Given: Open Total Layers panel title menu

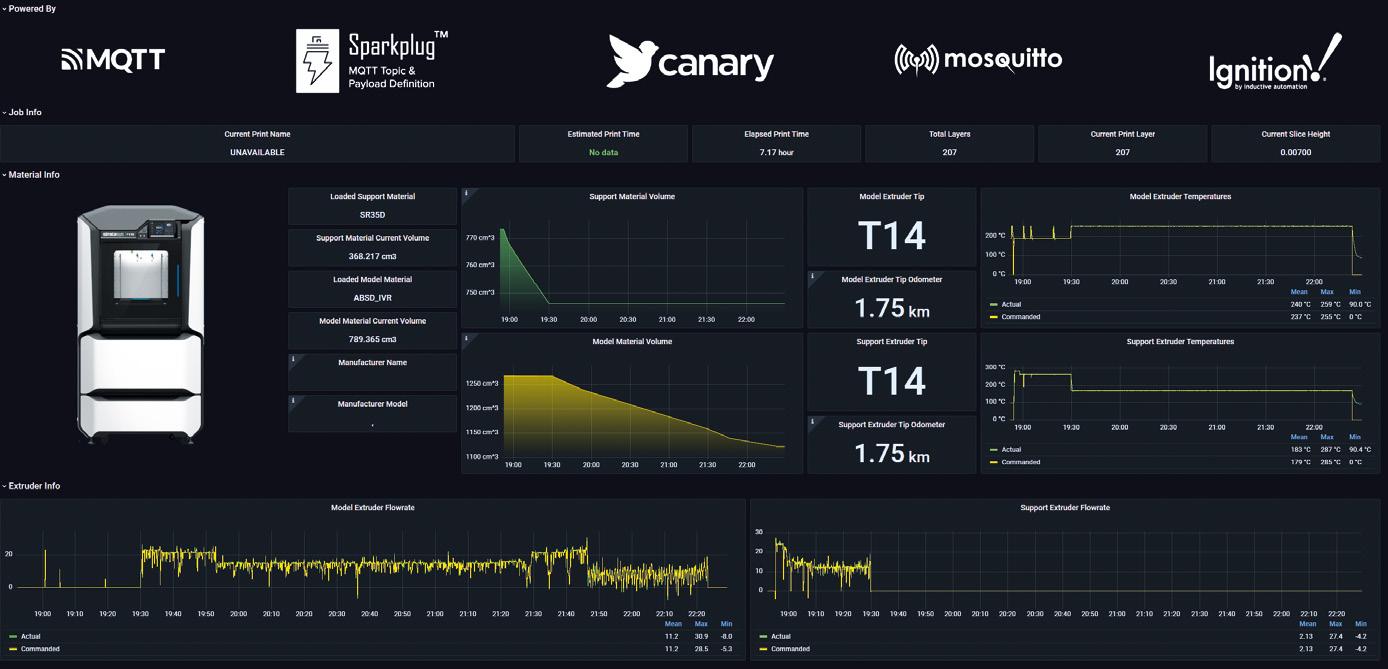Looking at the screenshot, I should 949,134.
